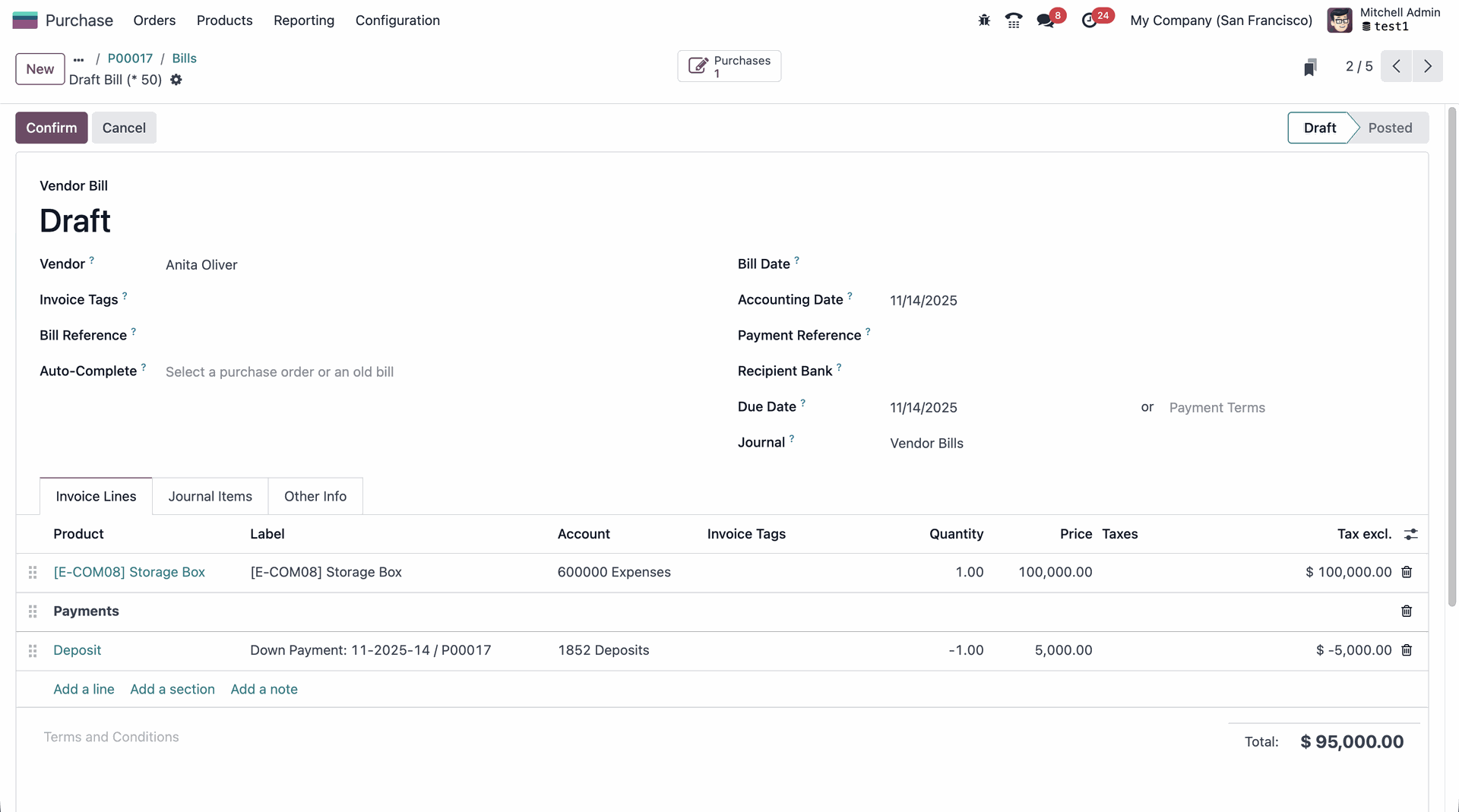This screenshot has height=812, width=1459.
Task: Go to next record arrow
Action: [1428, 66]
